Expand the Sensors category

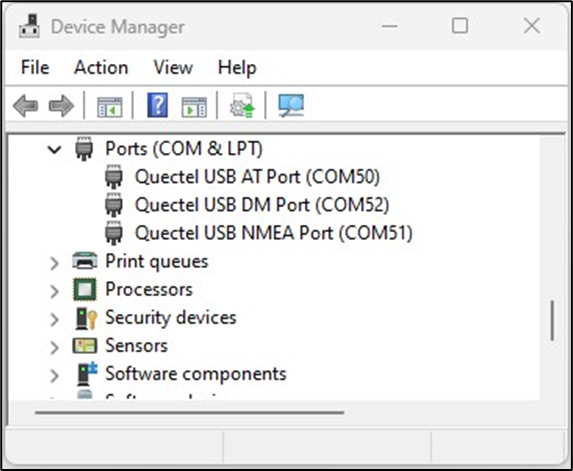click(54, 347)
